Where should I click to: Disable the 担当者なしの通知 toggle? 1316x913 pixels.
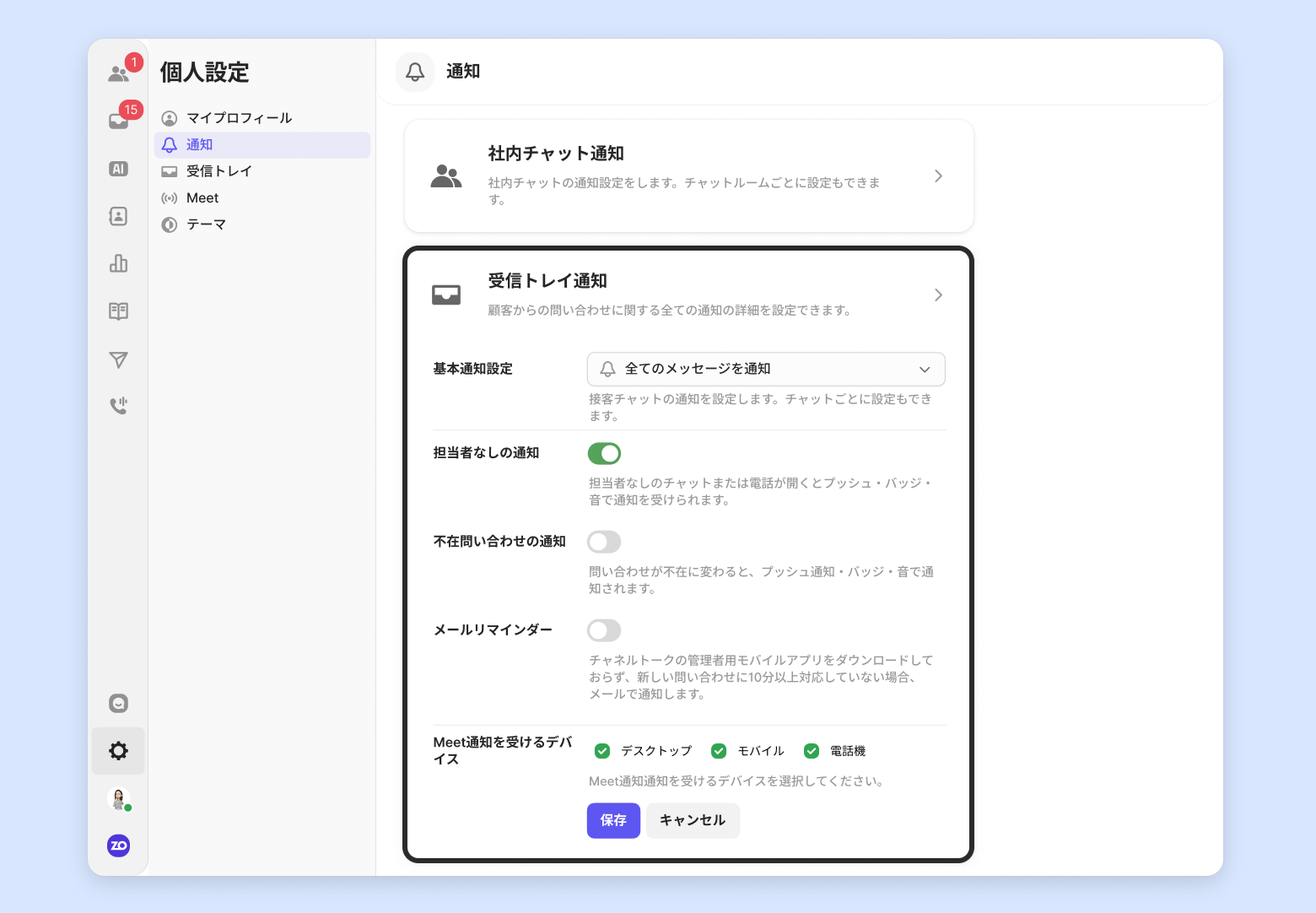[x=604, y=454]
